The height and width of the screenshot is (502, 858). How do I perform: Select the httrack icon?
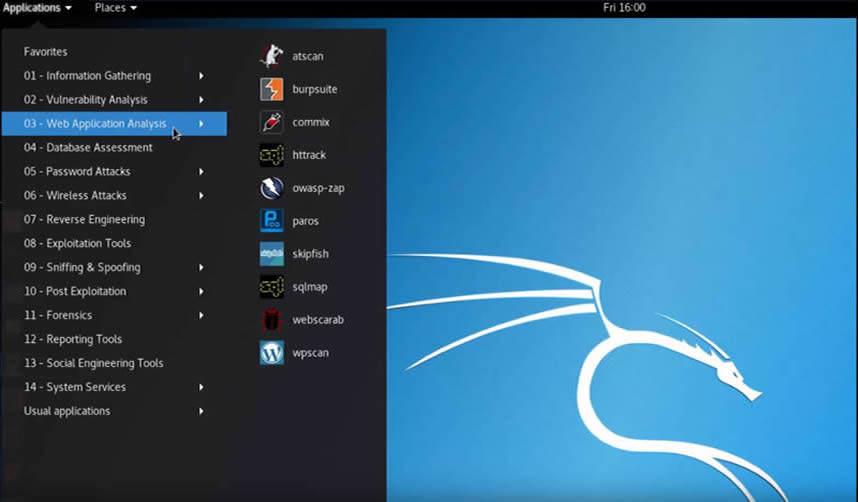click(x=271, y=155)
